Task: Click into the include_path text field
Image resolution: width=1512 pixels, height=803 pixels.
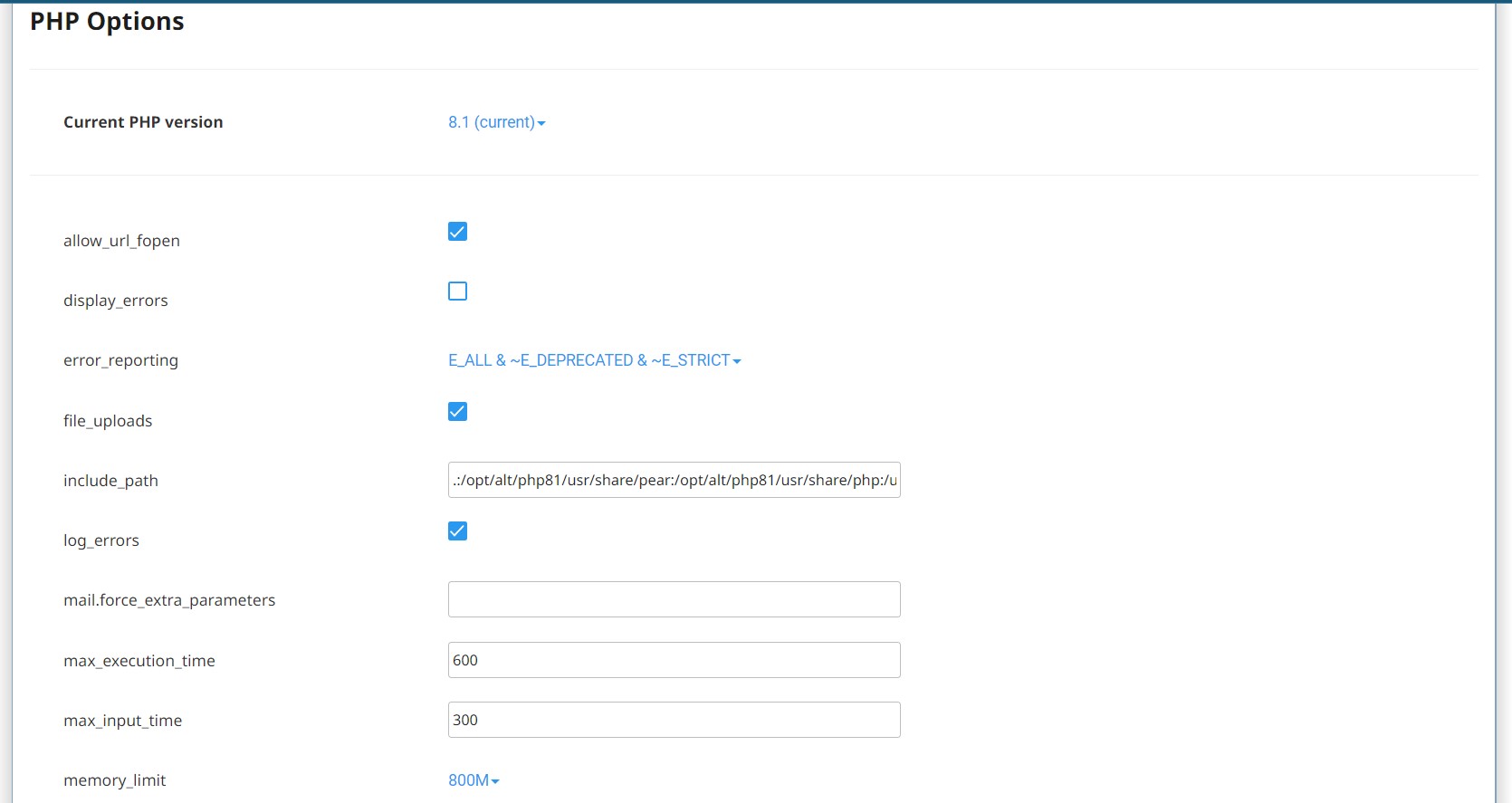Action: click(x=674, y=480)
